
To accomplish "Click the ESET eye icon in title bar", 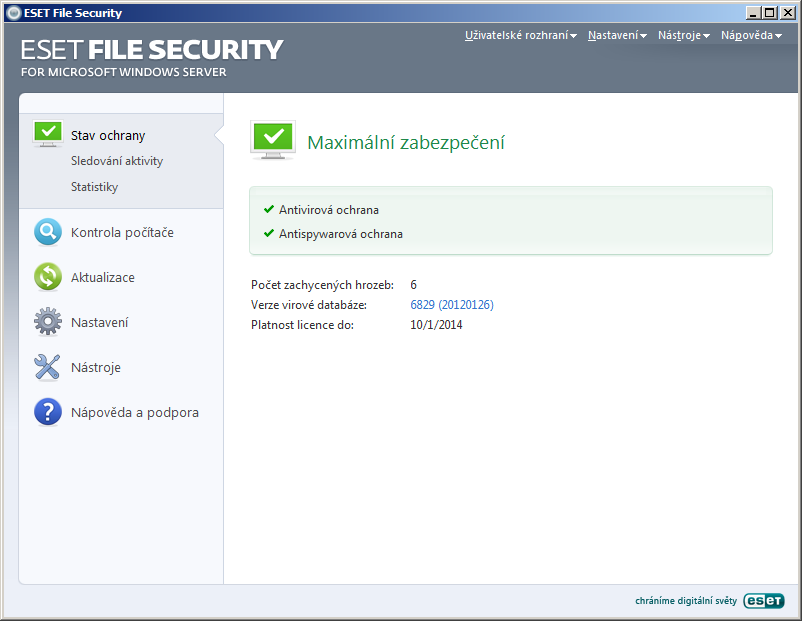I will pyautogui.click(x=14, y=13).
